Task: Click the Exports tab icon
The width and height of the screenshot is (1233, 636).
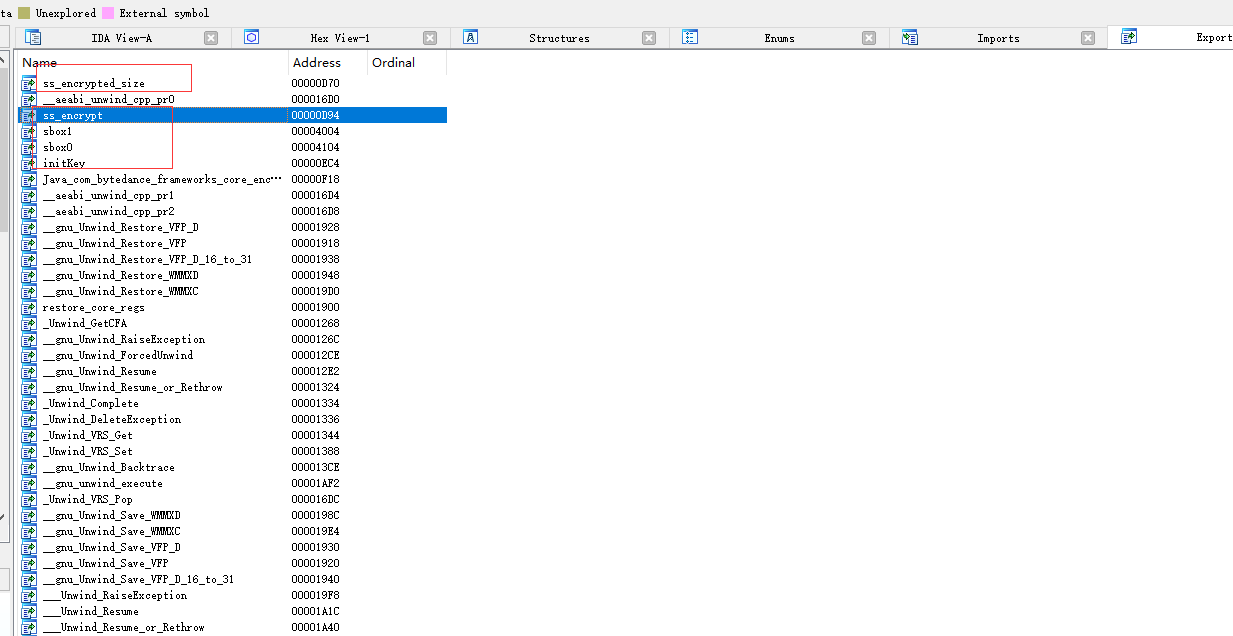Action: click(x=1129, y=38)
